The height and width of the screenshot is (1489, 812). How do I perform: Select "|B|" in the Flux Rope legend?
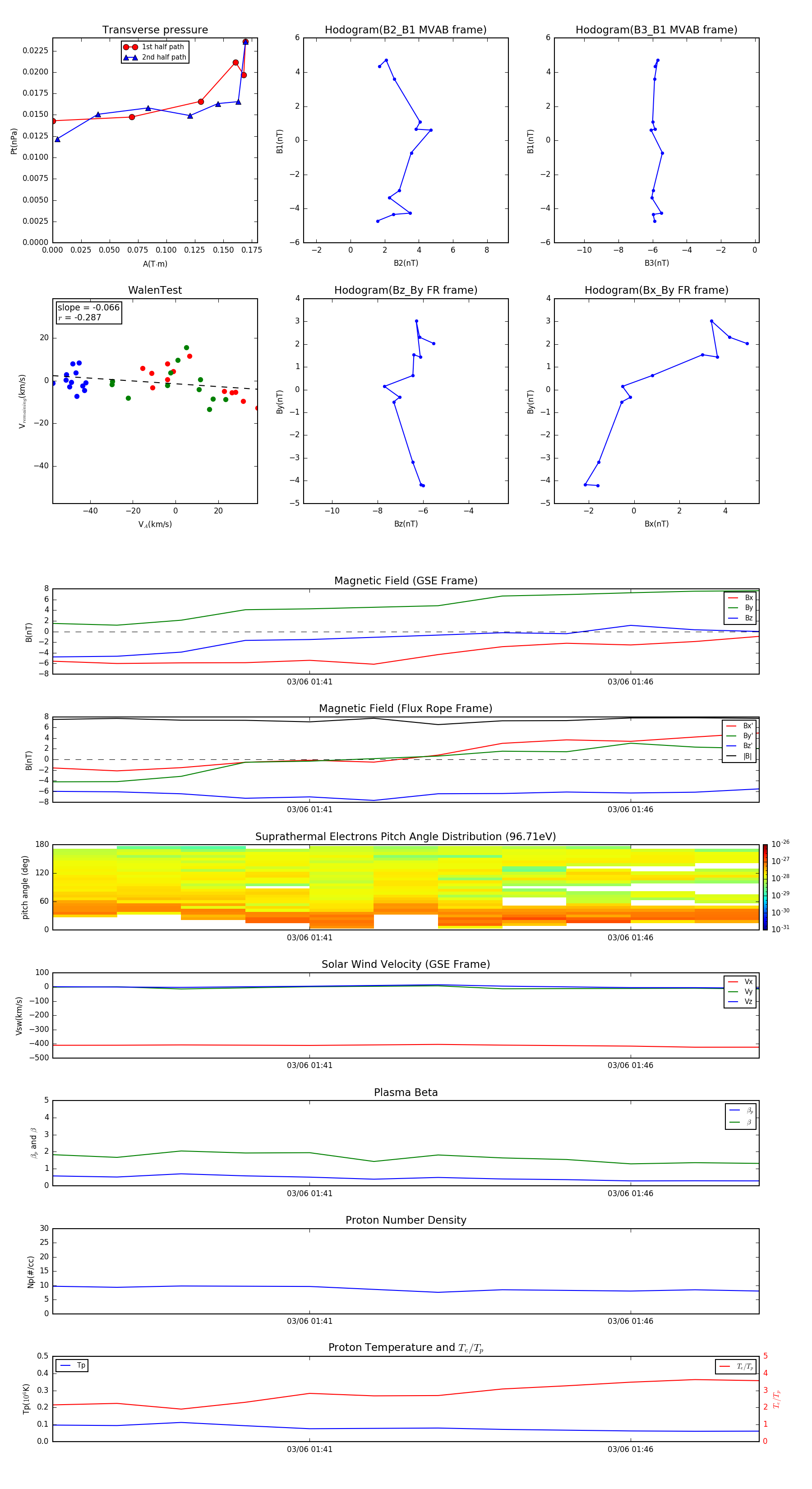tap(739, 756)
